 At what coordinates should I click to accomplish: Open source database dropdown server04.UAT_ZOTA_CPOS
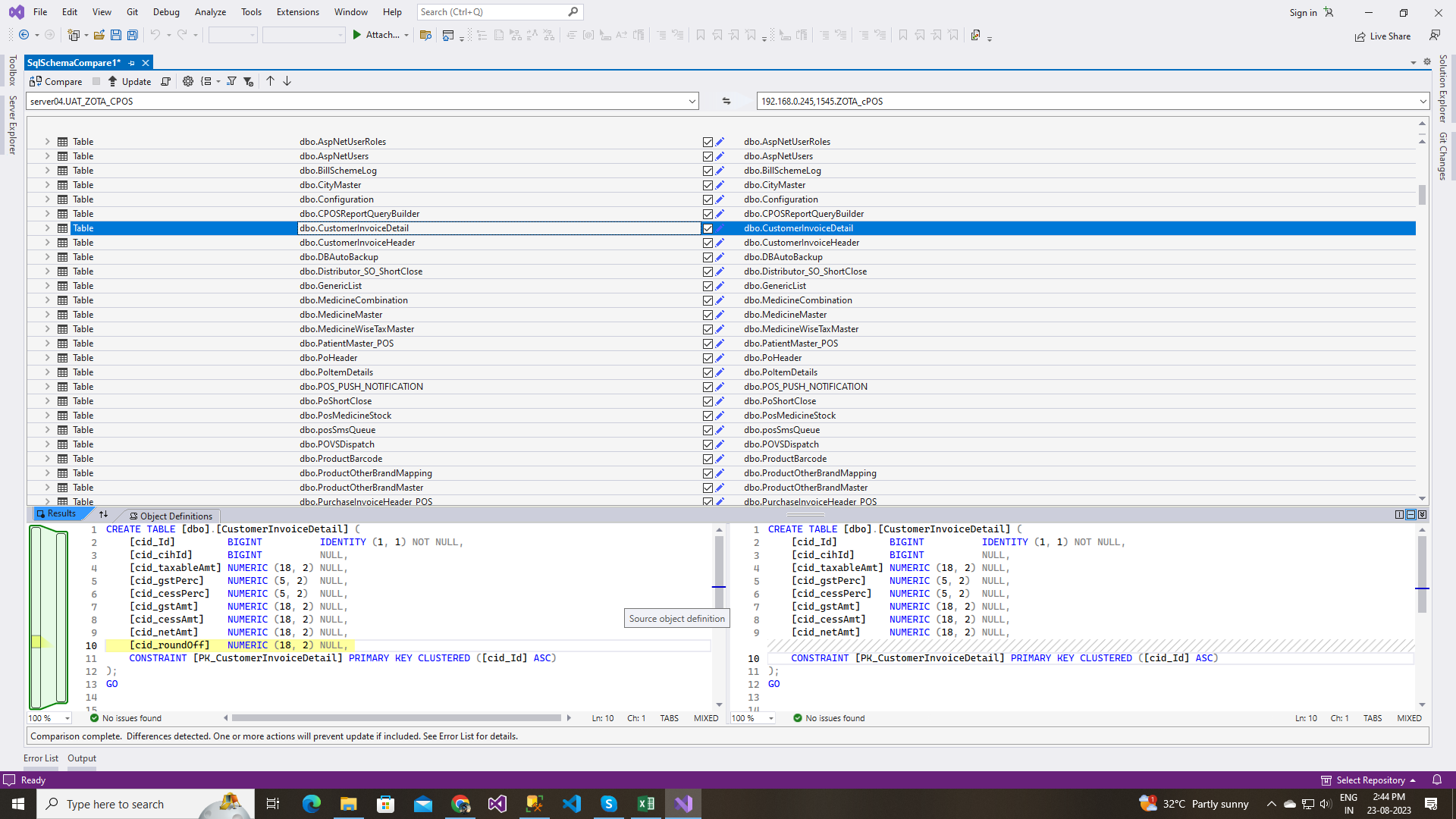tap(692, 101)
